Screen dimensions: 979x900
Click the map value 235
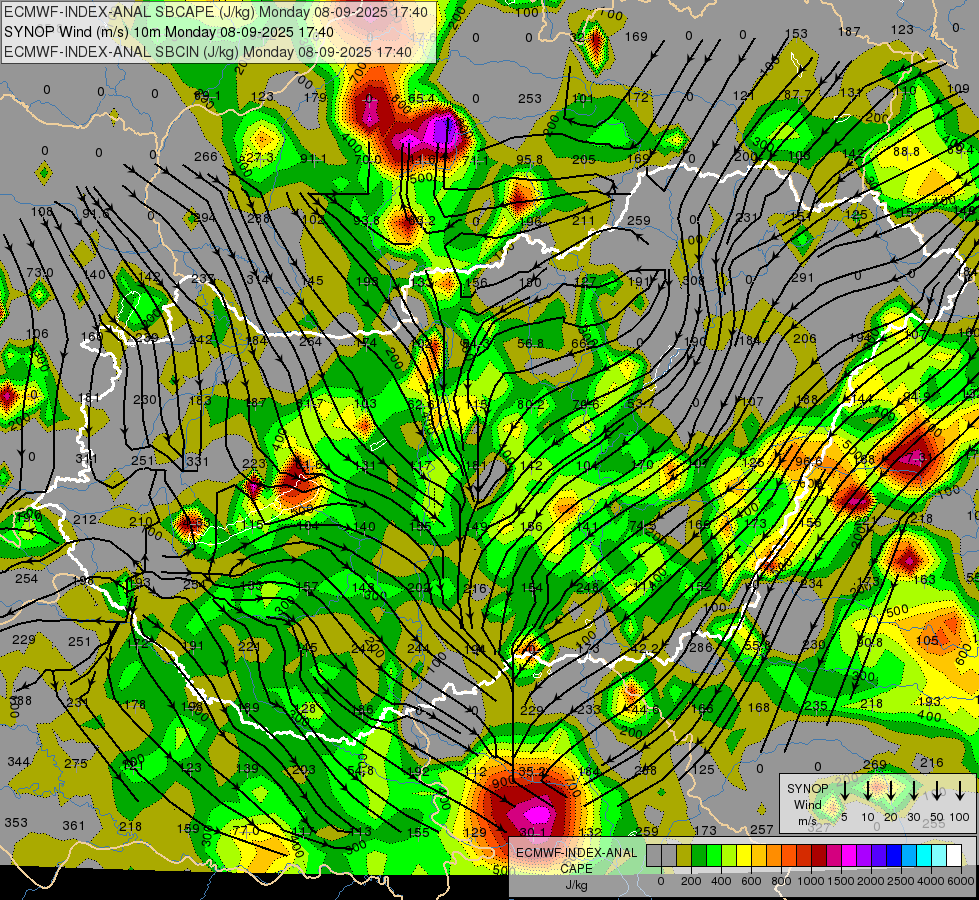815,706
